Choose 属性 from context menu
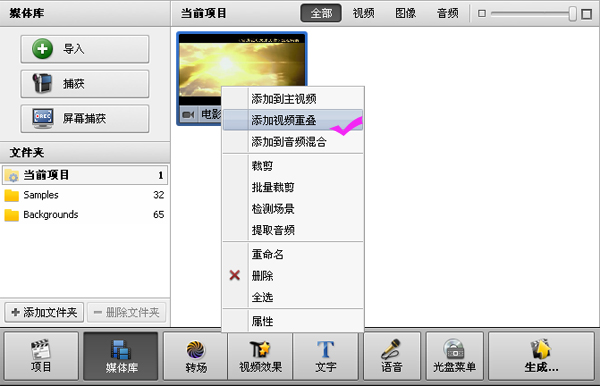Screen dimensions: 600x386 pyautogui.click(x=293, y=321)
